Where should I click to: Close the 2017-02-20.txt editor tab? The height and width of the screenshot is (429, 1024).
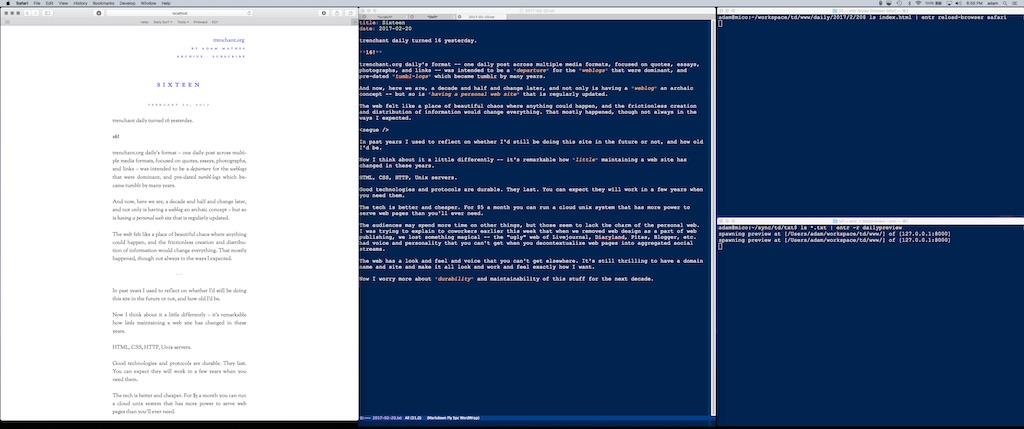(460, 17)
